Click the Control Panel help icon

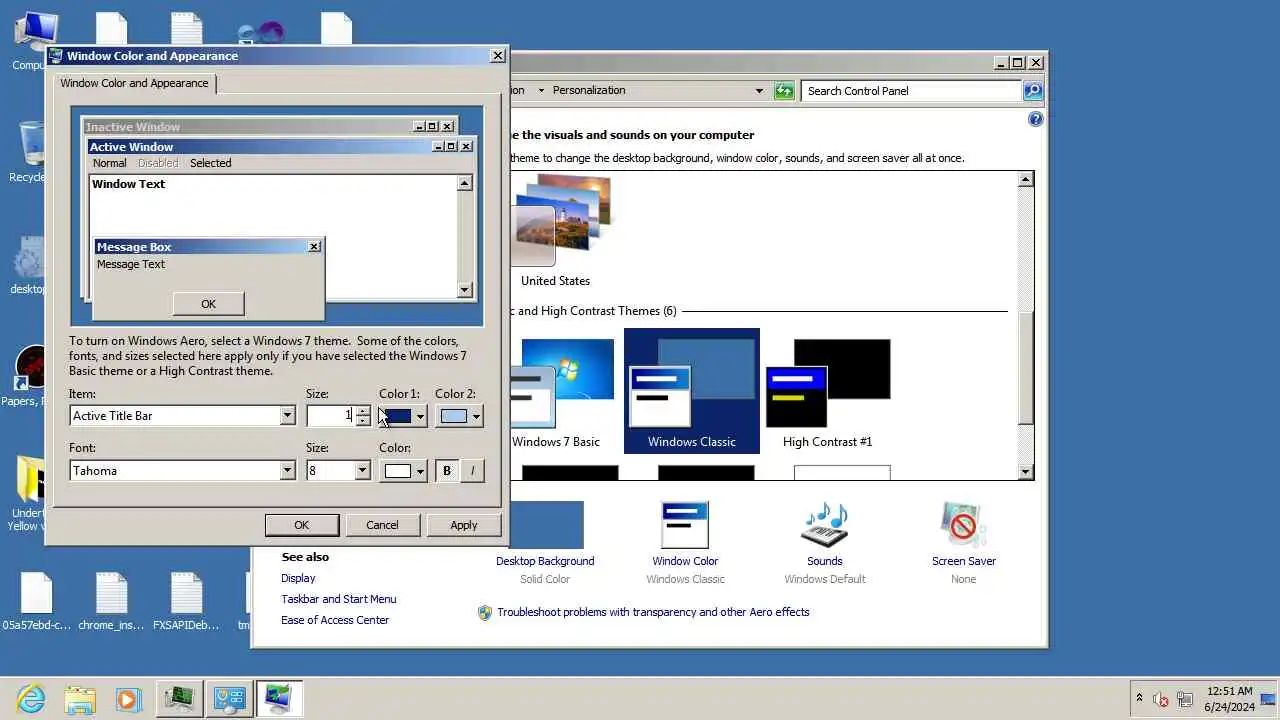[x=1035, y=119]
